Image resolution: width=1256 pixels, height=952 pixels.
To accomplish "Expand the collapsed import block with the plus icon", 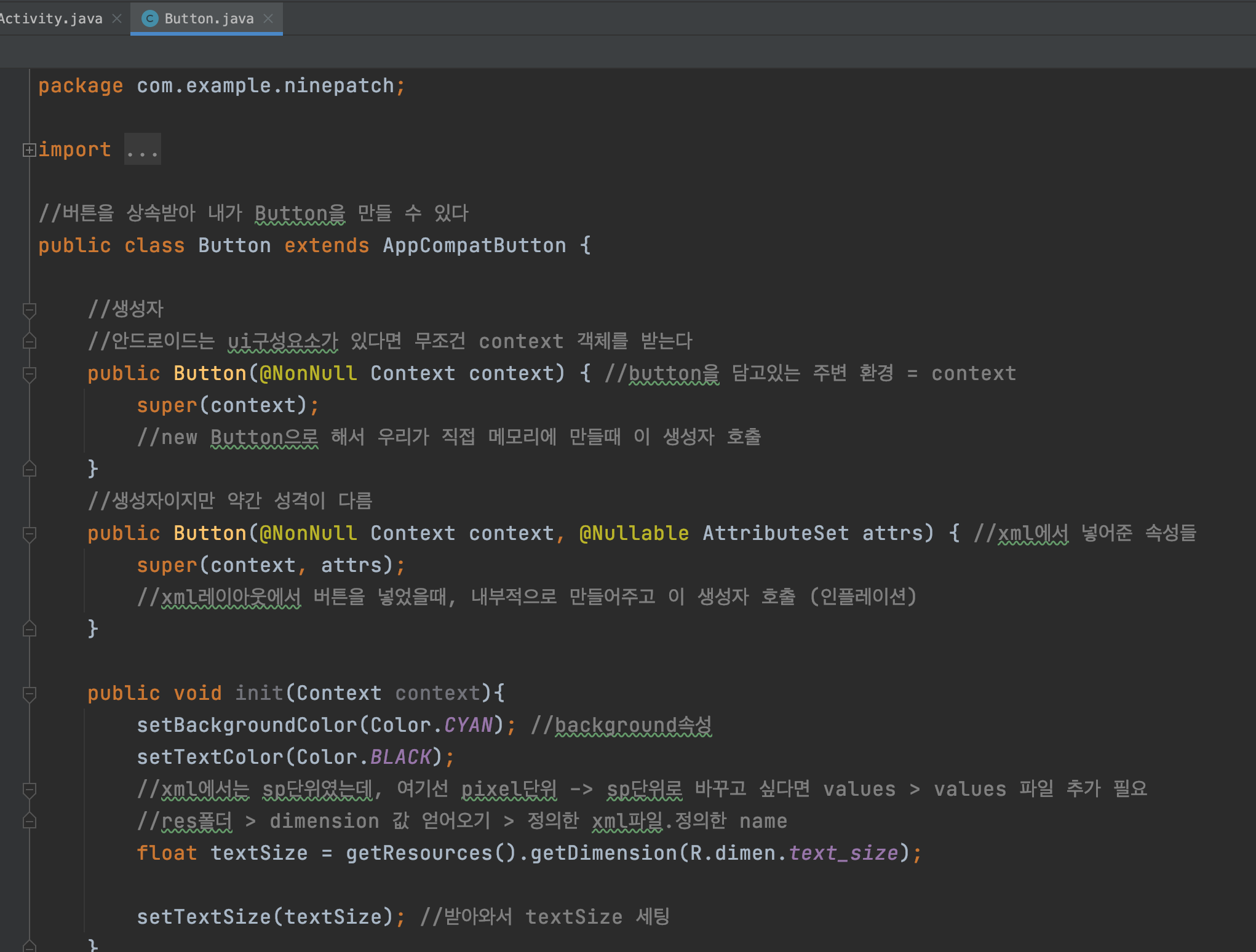I will coord(29,149).
